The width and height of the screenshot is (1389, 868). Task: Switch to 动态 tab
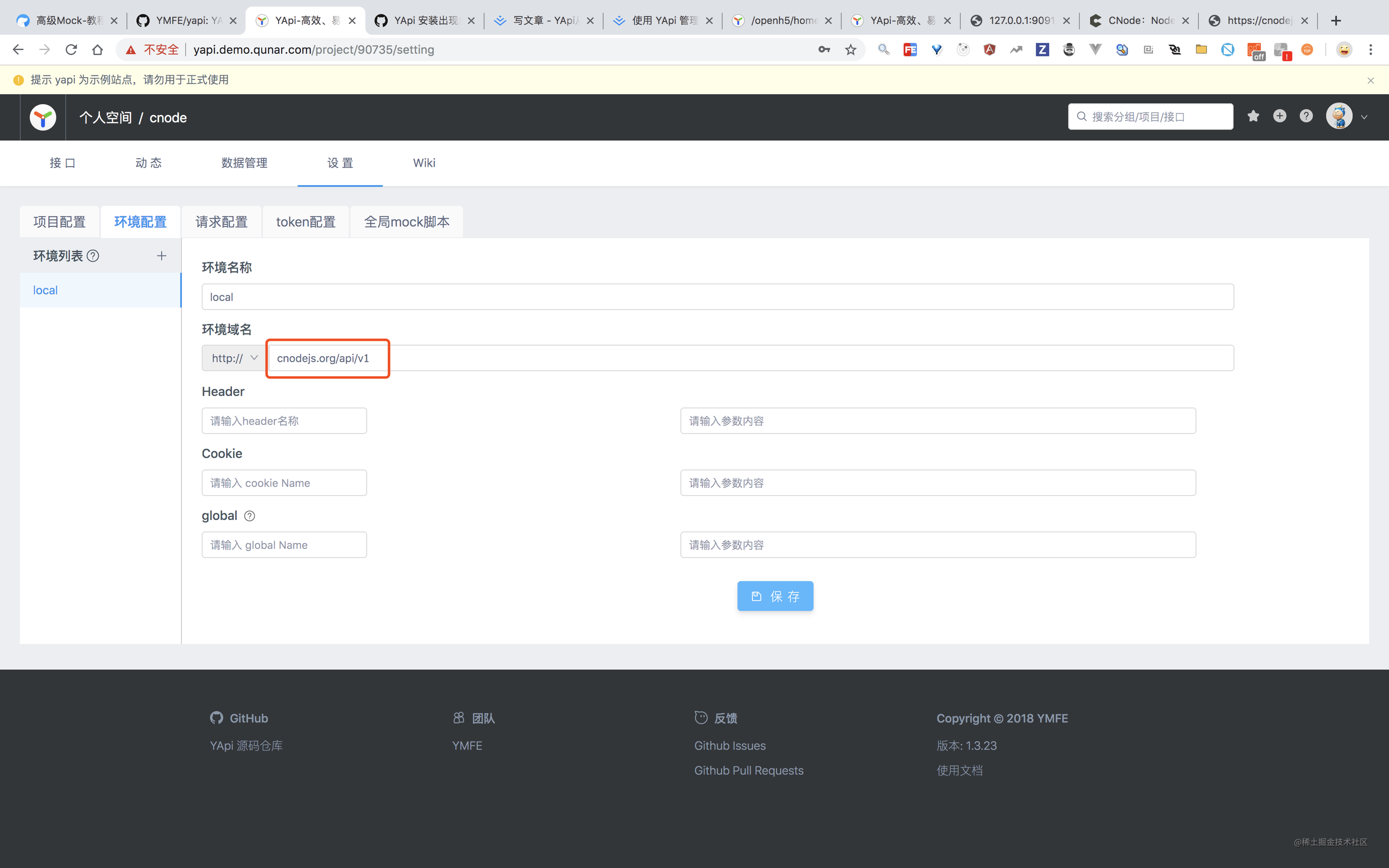pyautogui.click(x=149, y=163)
